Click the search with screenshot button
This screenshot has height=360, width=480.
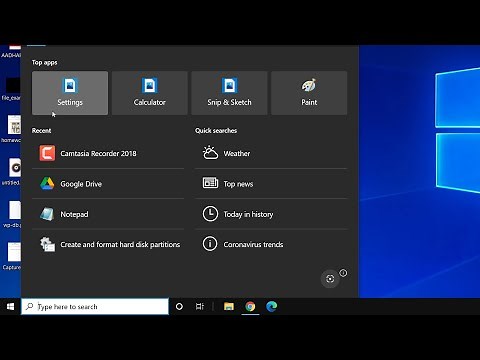330,279
